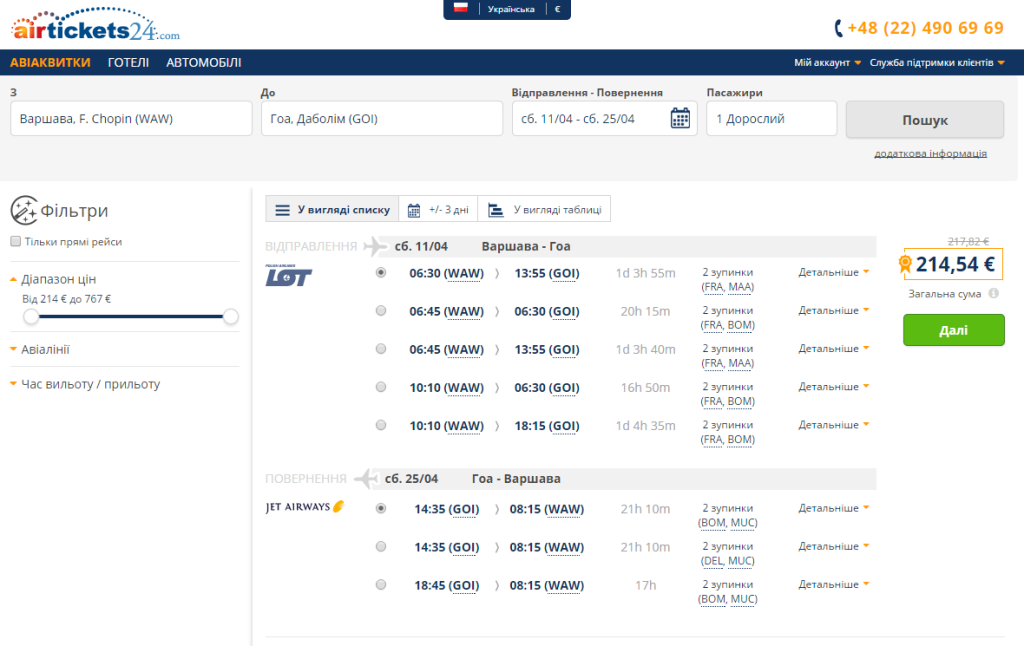The image size is (1024, 646).
Task: Click the minimum price slider handle
Action: 31,317
